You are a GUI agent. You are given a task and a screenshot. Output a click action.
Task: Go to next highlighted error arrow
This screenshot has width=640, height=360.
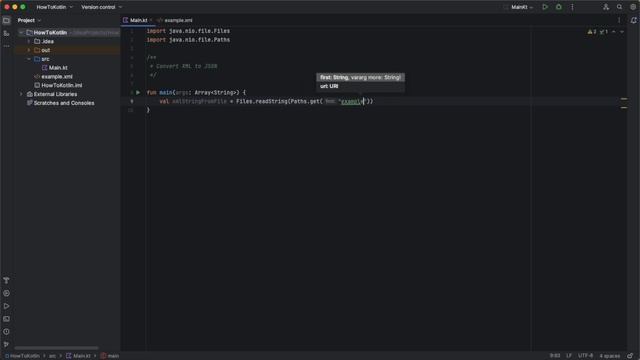click(x=622, y=31)
